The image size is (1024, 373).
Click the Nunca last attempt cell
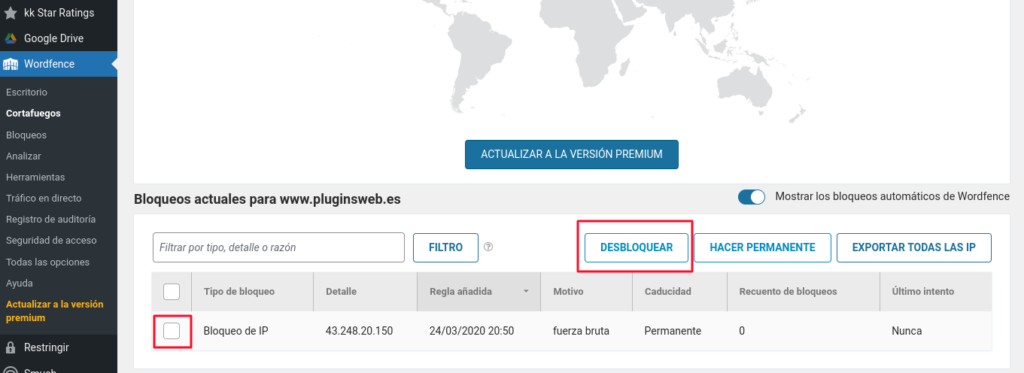pyautogui.click(x=906, y=331)
